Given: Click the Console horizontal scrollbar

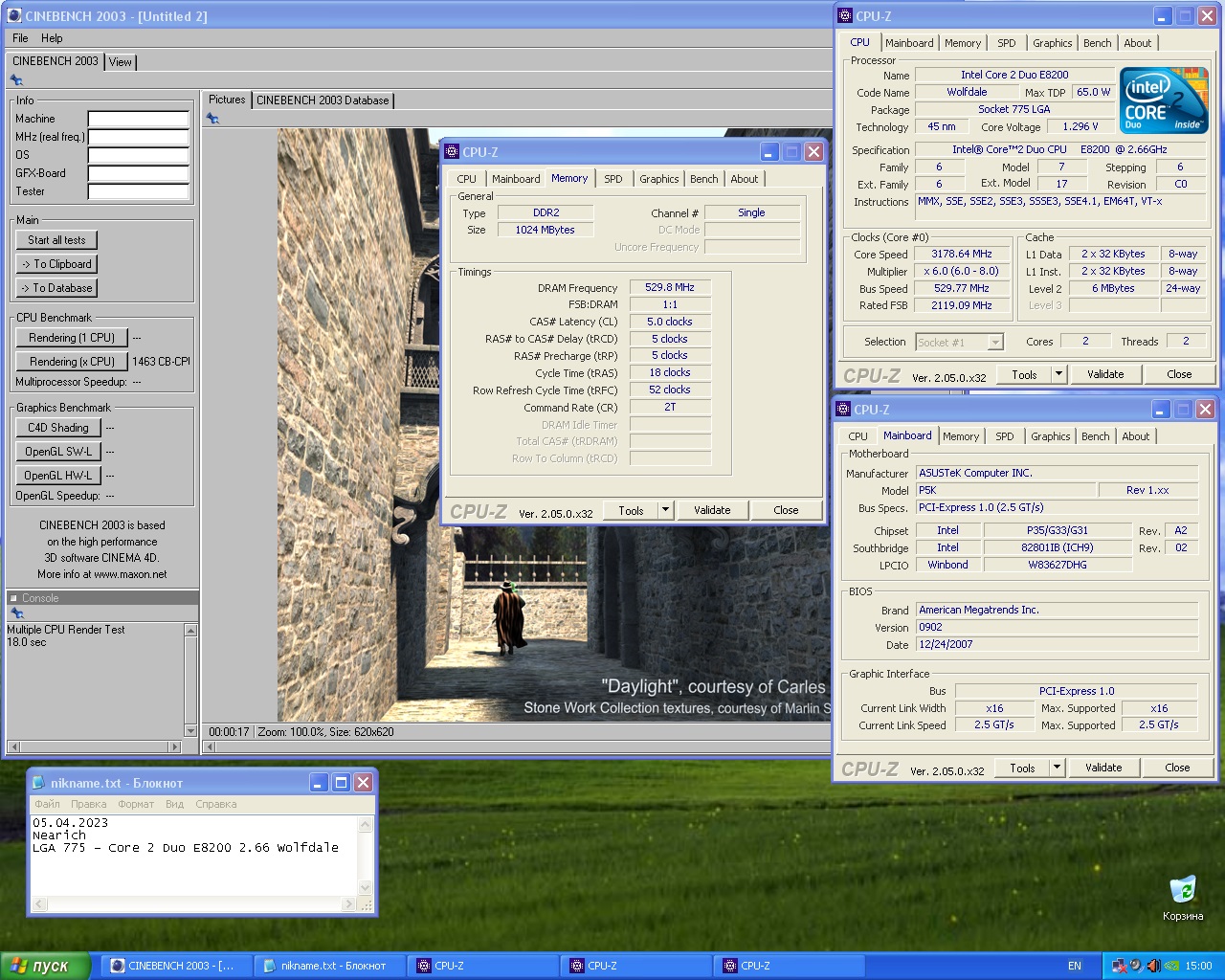Looking at the screenshot, I should coord(94,746).
